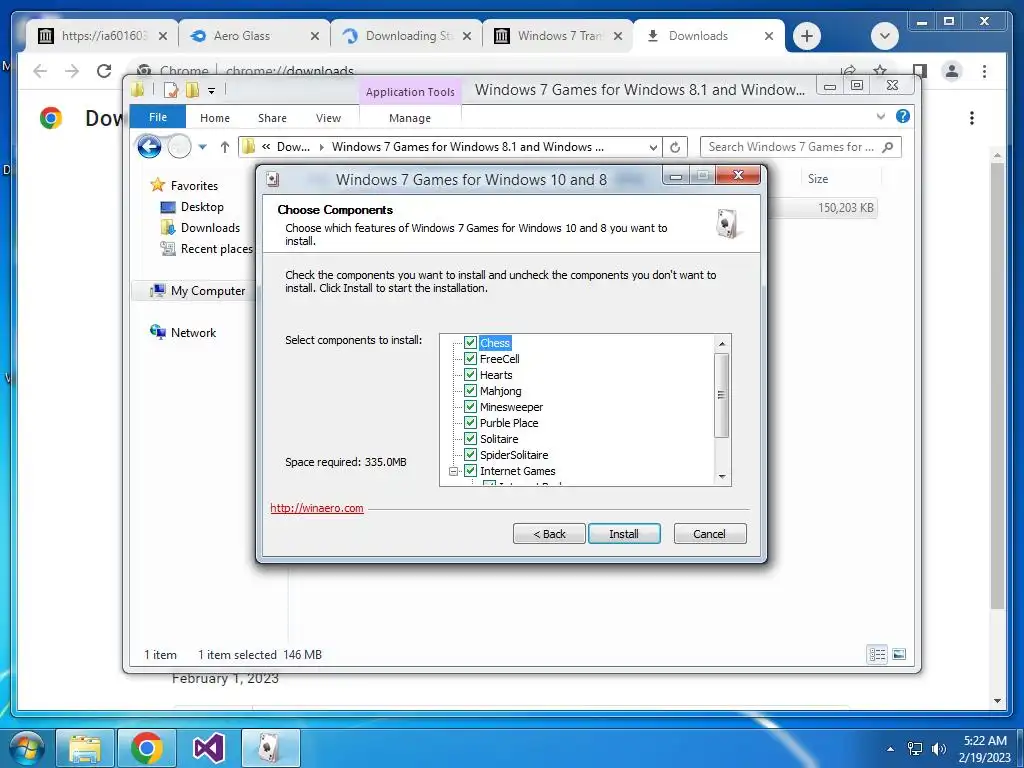Click the Properties quick access icon
The height and width of the screenshot is (768, 1024).
coord(171,89)
